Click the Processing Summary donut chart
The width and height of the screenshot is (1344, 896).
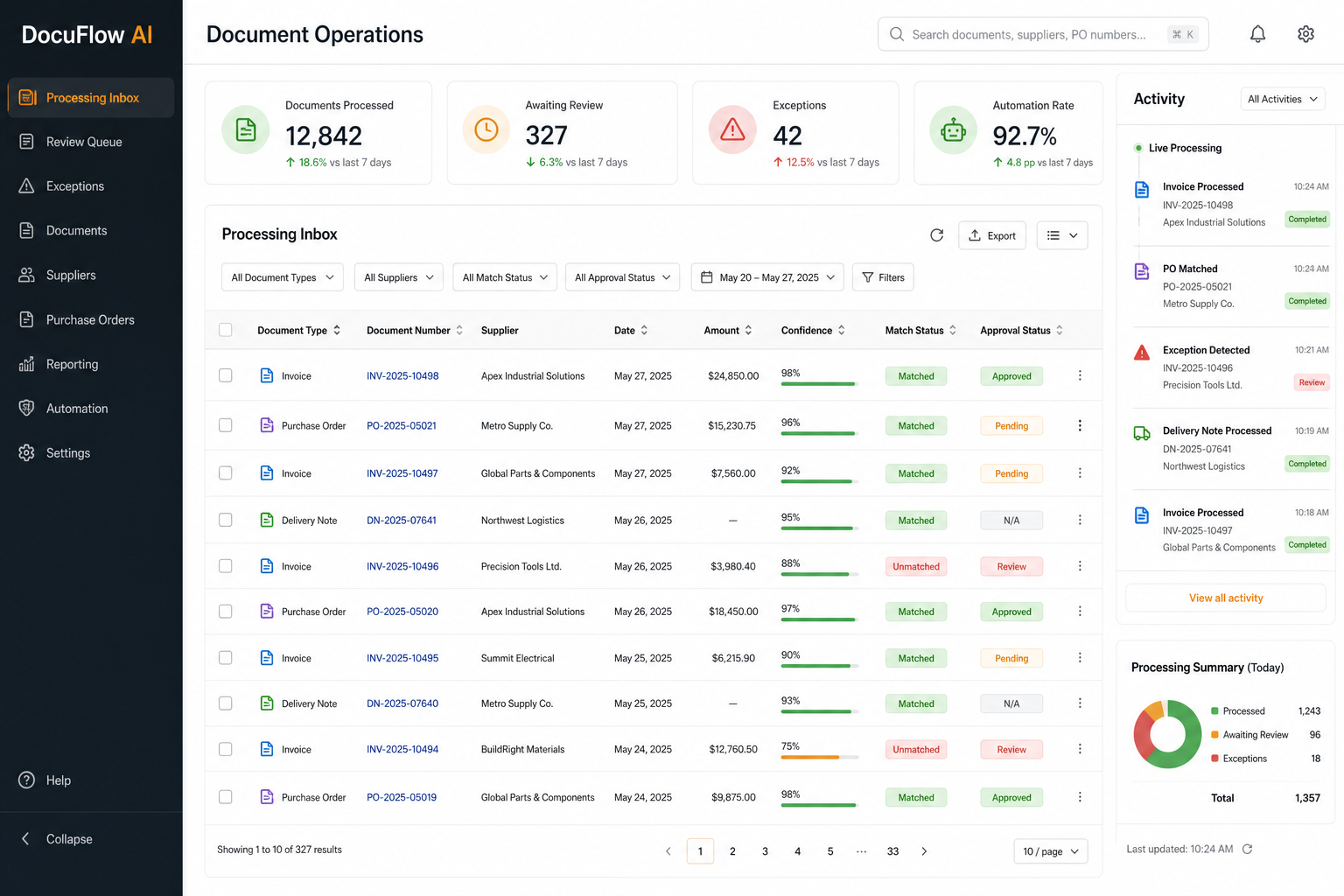1167,734
